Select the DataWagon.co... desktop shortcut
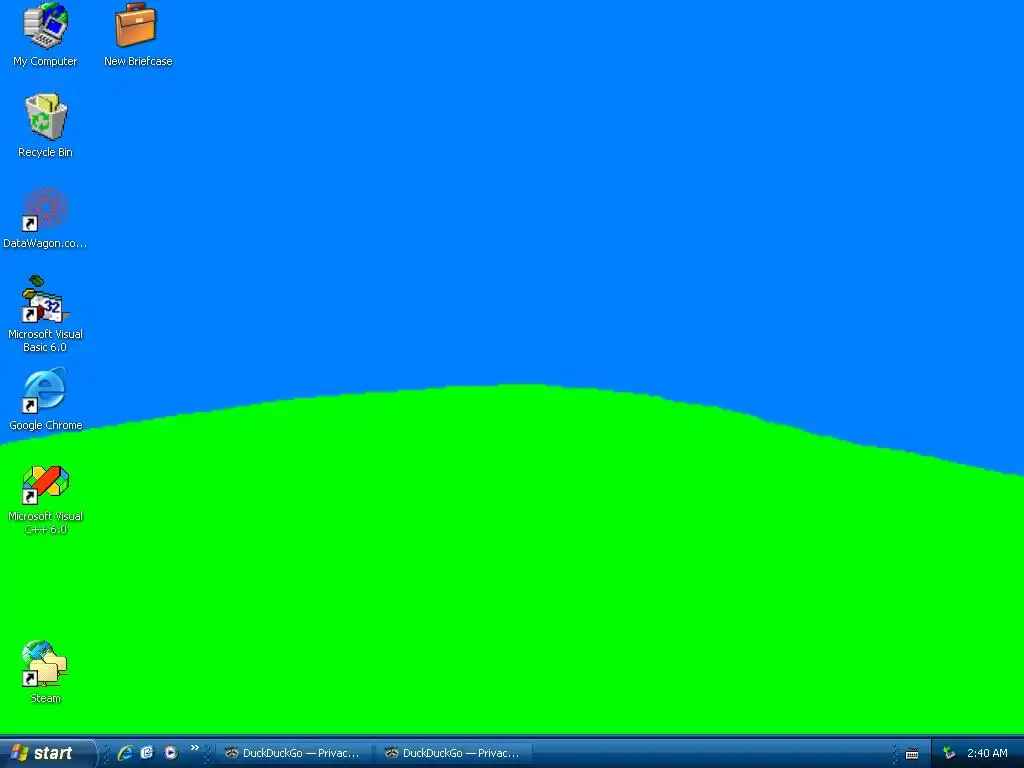This screenshot has width=1024, height=768. pyautogui.click(x=45, y=217)
